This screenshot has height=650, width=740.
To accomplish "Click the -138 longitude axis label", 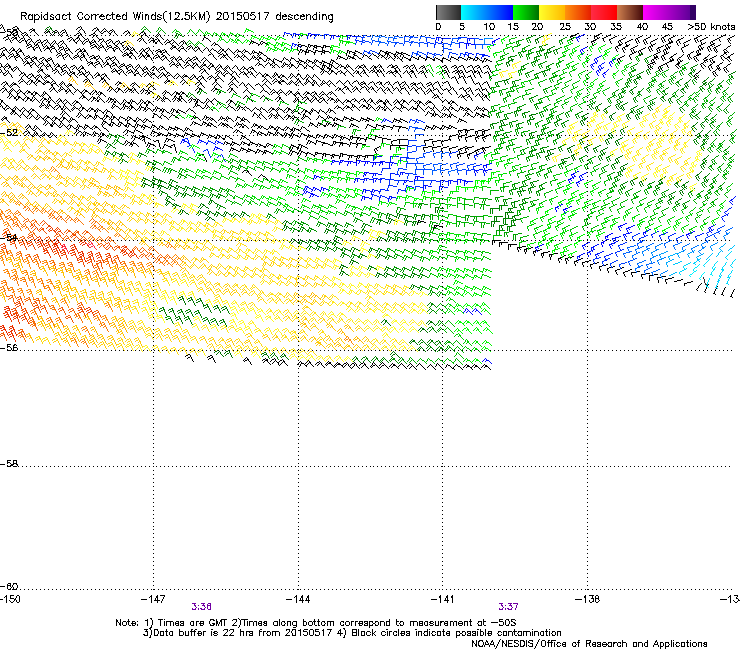I will pos(588,599).
